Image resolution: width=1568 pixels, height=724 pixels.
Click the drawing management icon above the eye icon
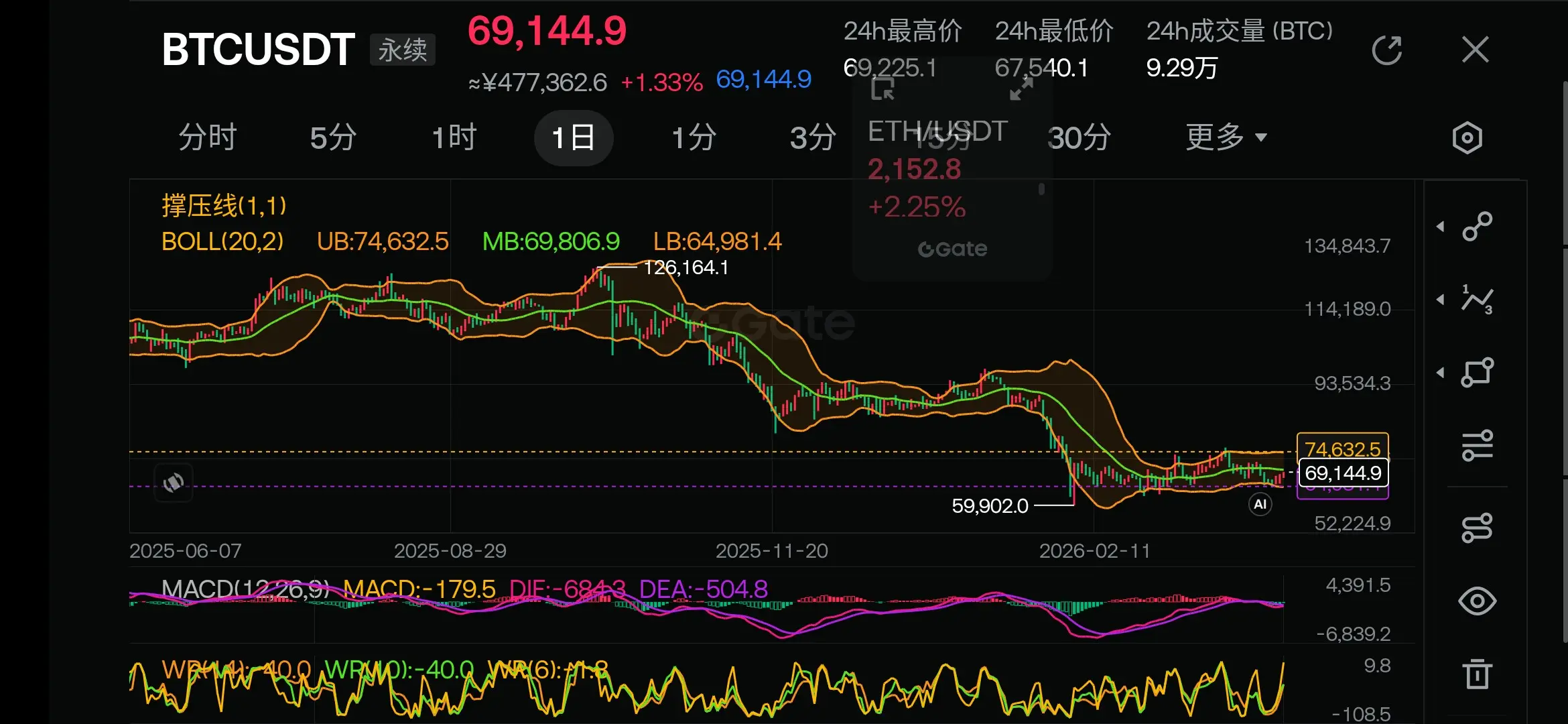point(1477,528)
